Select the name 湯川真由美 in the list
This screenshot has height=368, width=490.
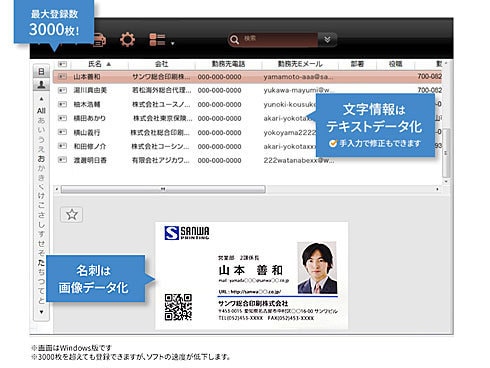pyautogui.click(x=90, y=90)
